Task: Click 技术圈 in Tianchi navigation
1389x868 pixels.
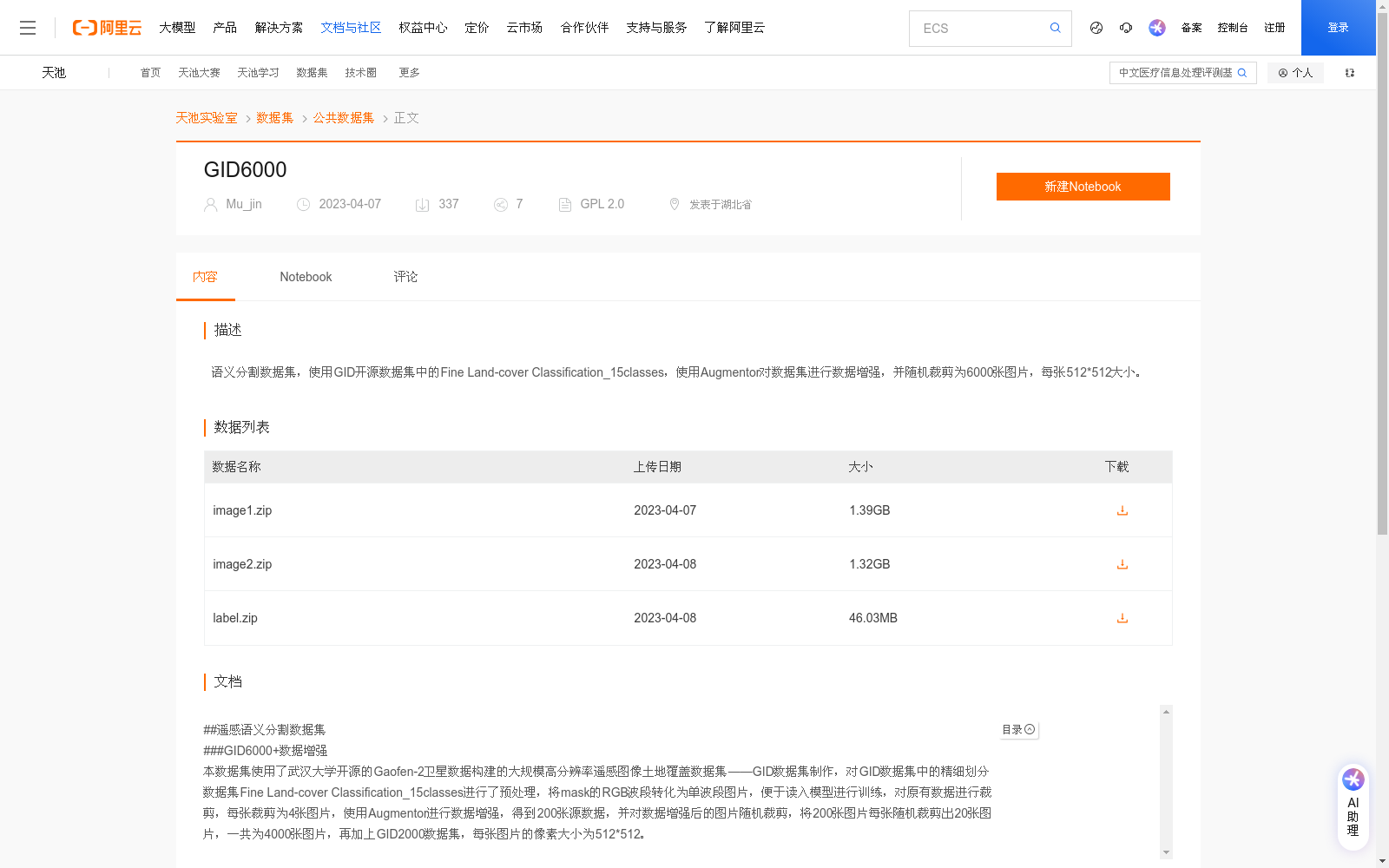Action: [x=360, y=73]
